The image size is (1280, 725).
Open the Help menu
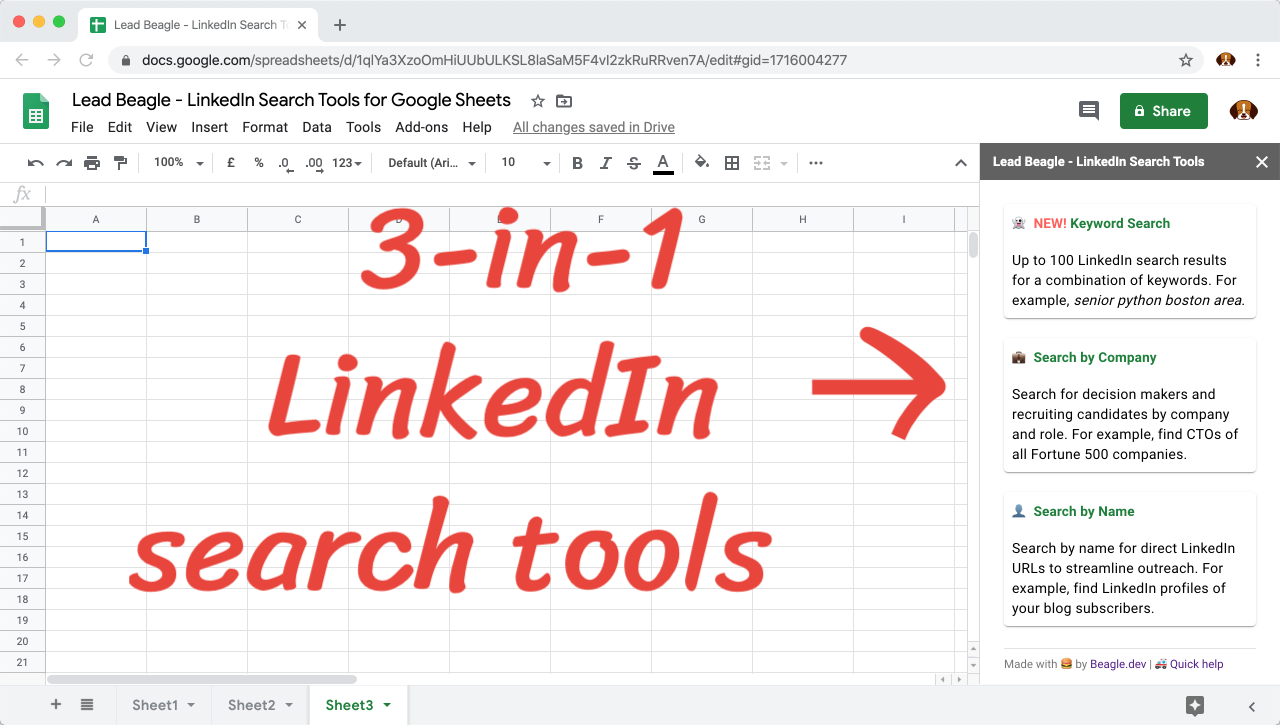click(x=477, y=127)
